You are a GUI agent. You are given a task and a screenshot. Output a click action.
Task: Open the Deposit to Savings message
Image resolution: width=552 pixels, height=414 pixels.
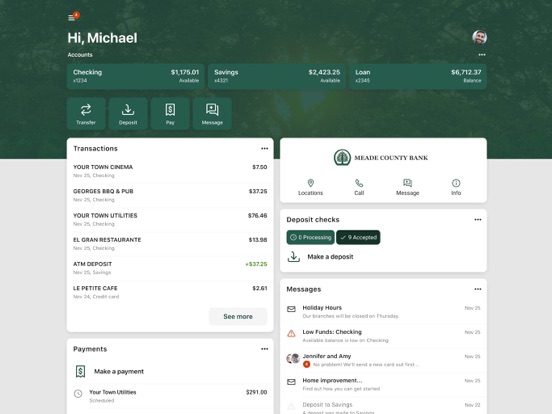tap(383, 406)
